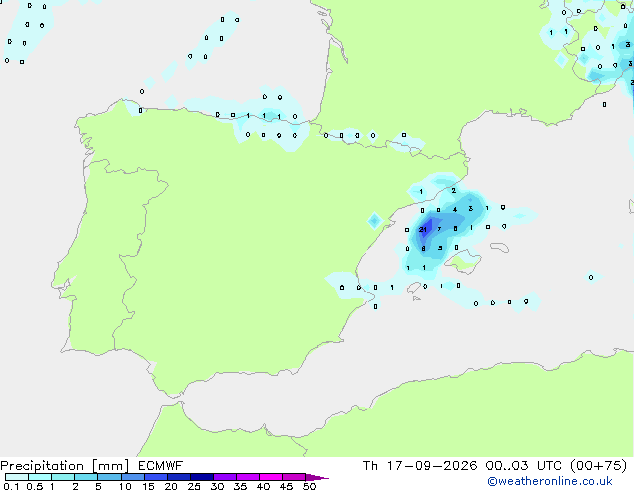Image resolution: width=634 pixels, height=490 pixels.
Task: Select the 0.1 mm legend color swatch
Action: click(x=17, y=477)
